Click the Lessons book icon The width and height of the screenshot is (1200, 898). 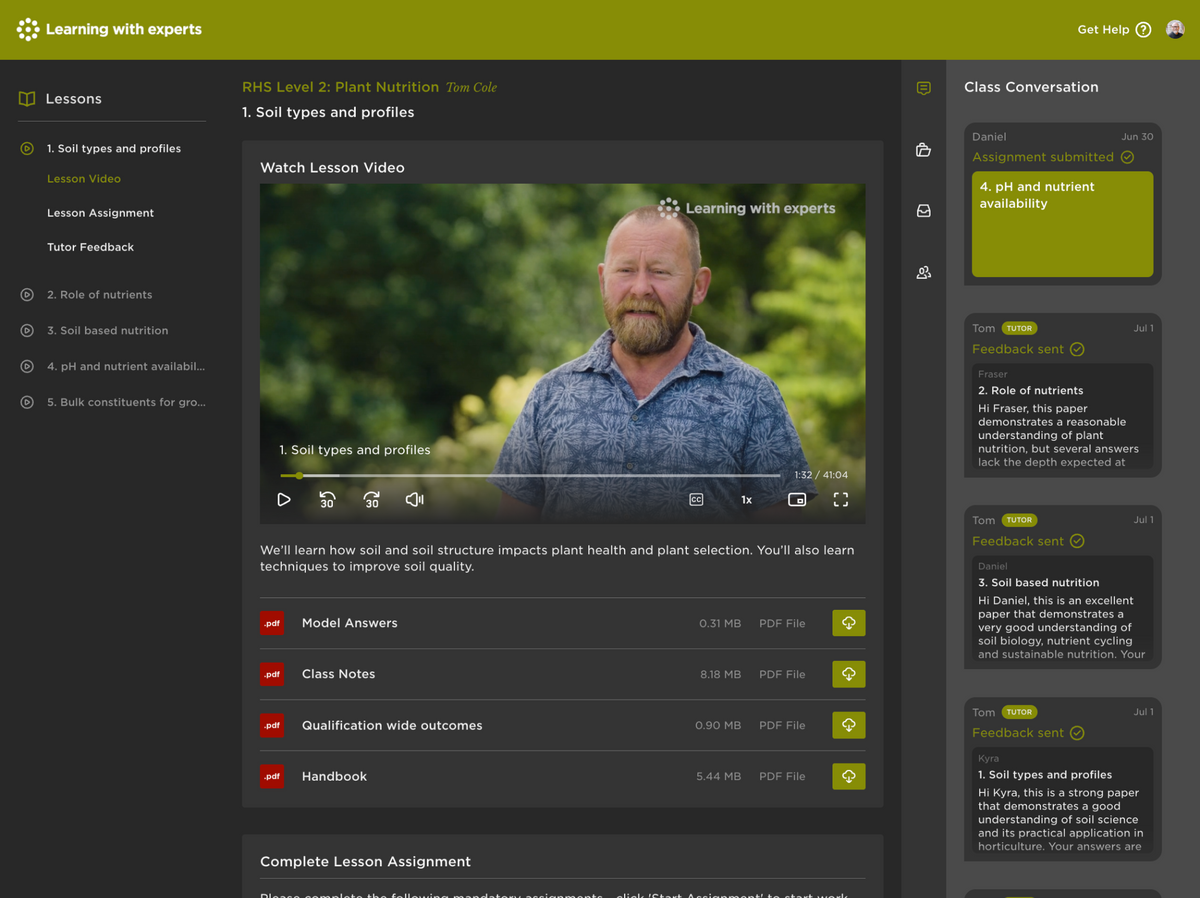coord(27,99)
